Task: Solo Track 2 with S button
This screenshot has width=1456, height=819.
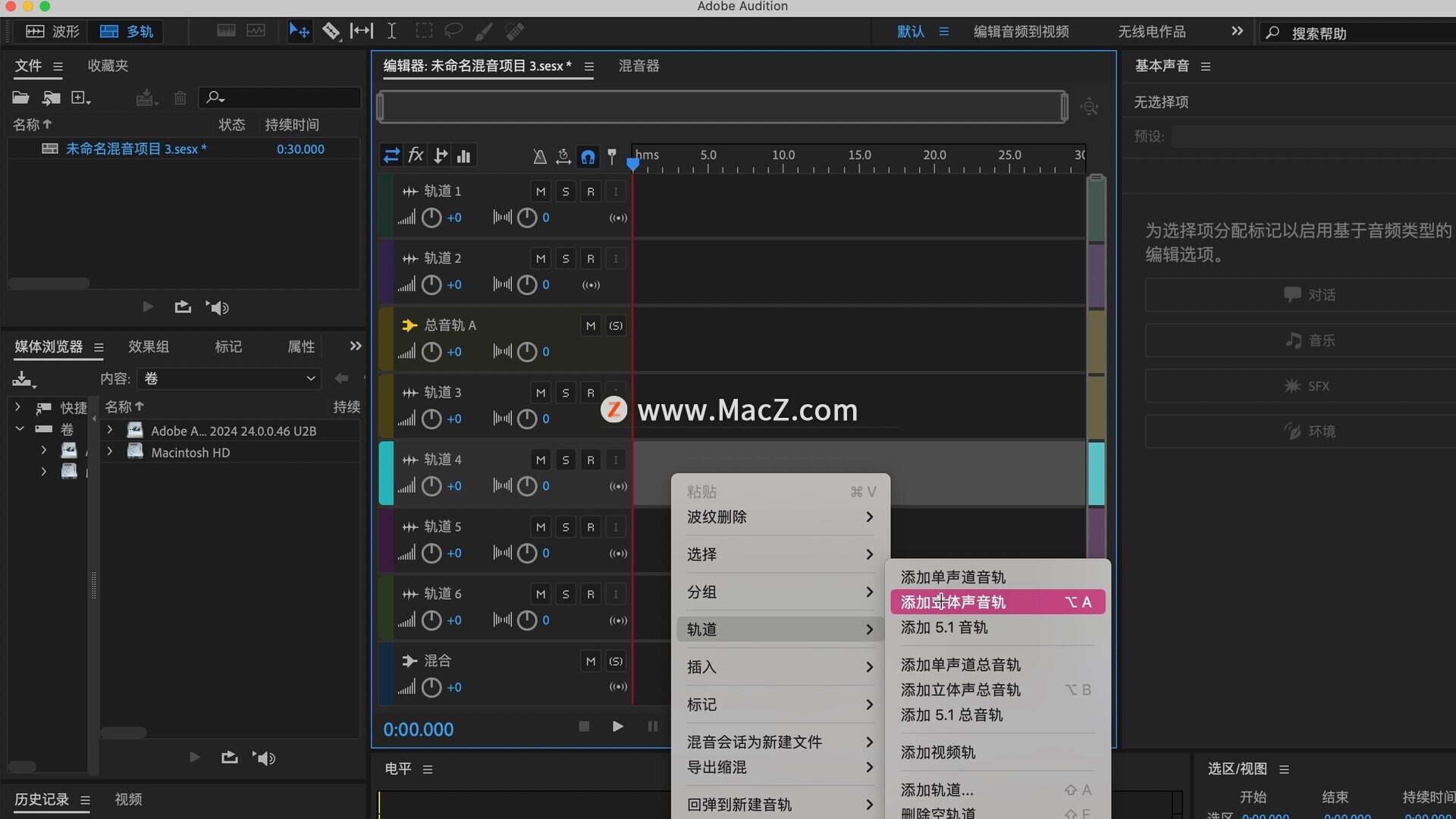Action: [x=566, y=259]
